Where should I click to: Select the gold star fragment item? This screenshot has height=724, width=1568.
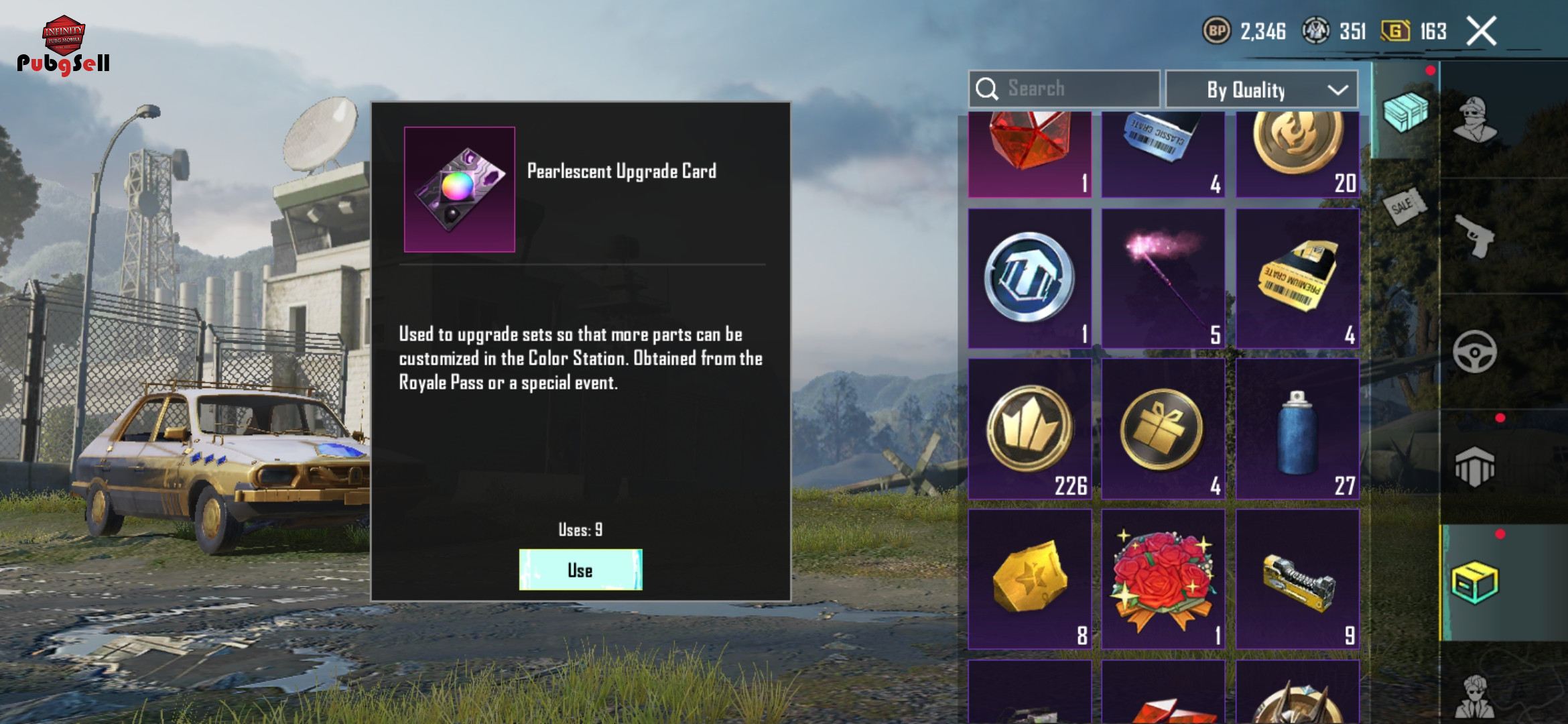click(x=1030, y=579)
